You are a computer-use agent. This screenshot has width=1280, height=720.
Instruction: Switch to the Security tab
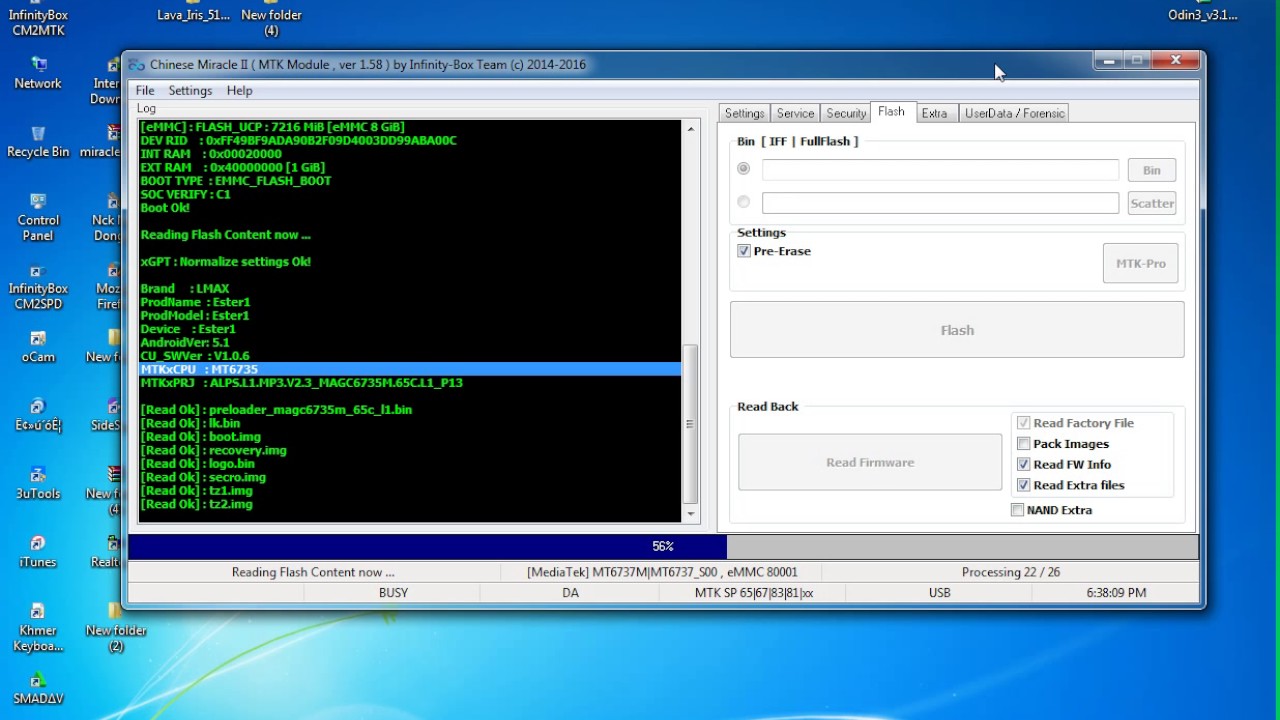845,113
